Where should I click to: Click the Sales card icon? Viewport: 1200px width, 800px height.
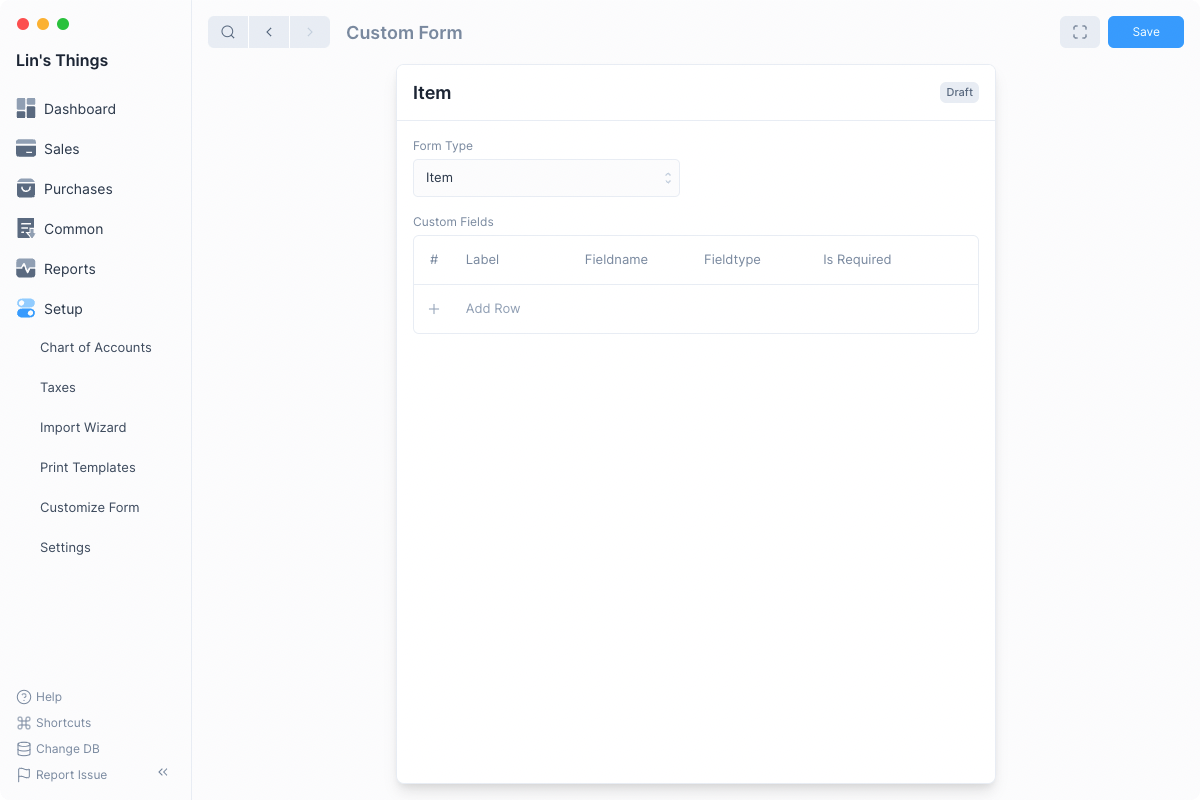pyautogui.click(x=26, y=149)
